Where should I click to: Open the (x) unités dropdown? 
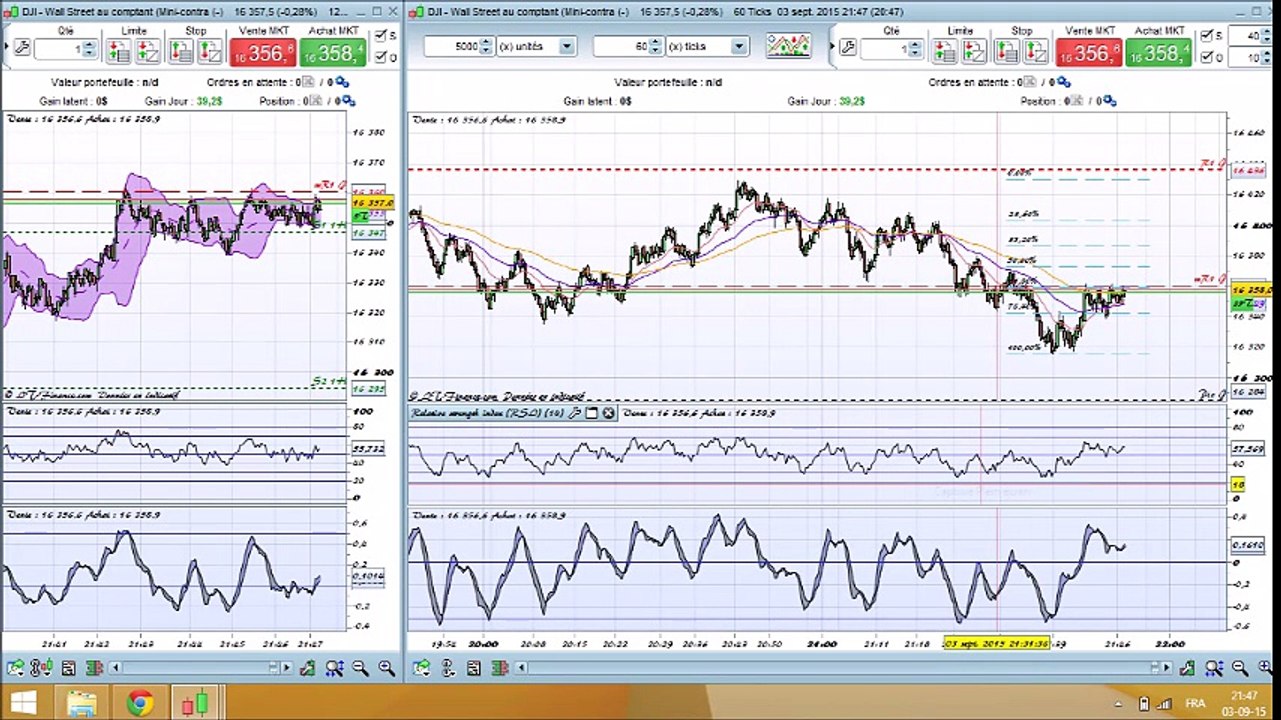coord(566,47)
